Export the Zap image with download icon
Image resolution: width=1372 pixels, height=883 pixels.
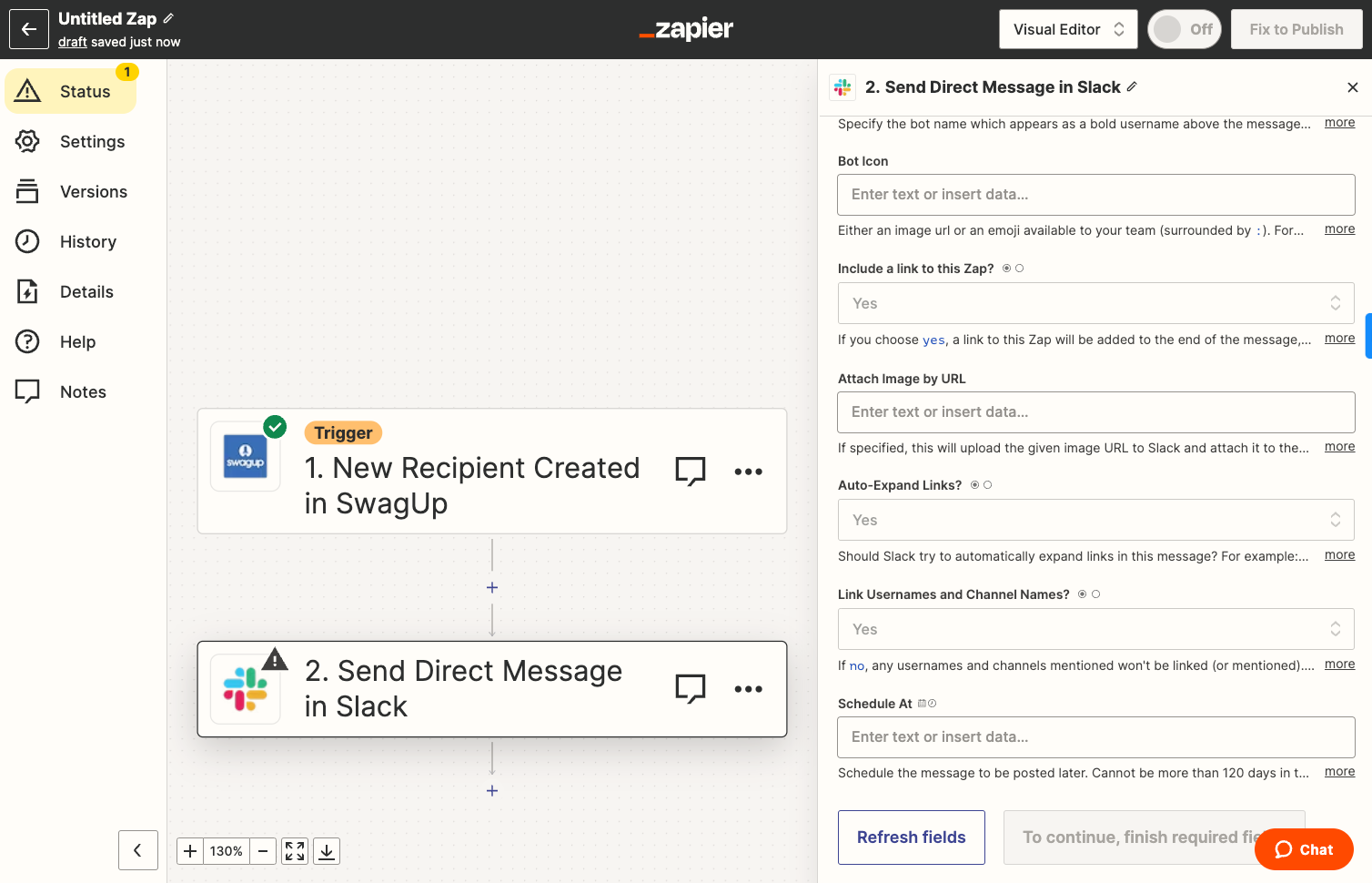(x=327, y=851)
